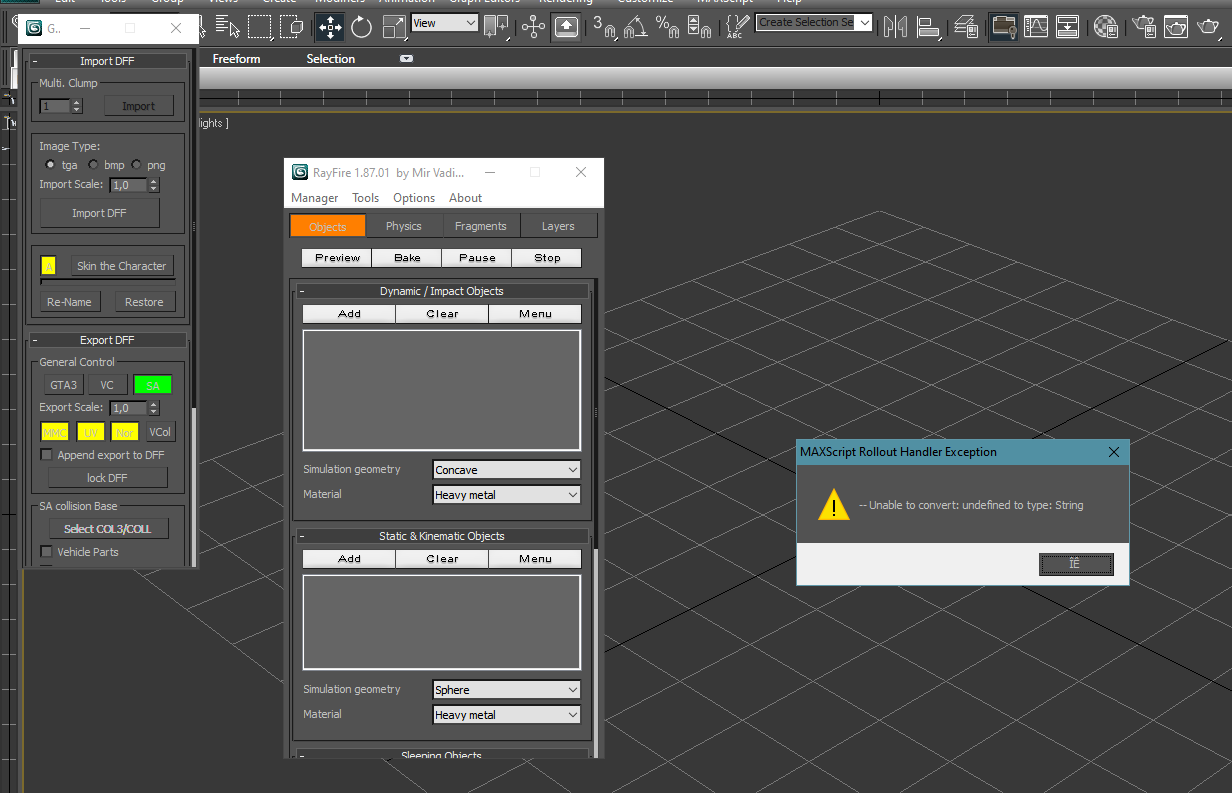The width and height of the screenshot is (1232, 793).
Task: Switch to the Physics tab in RayFire
Action: click(404, 226)
